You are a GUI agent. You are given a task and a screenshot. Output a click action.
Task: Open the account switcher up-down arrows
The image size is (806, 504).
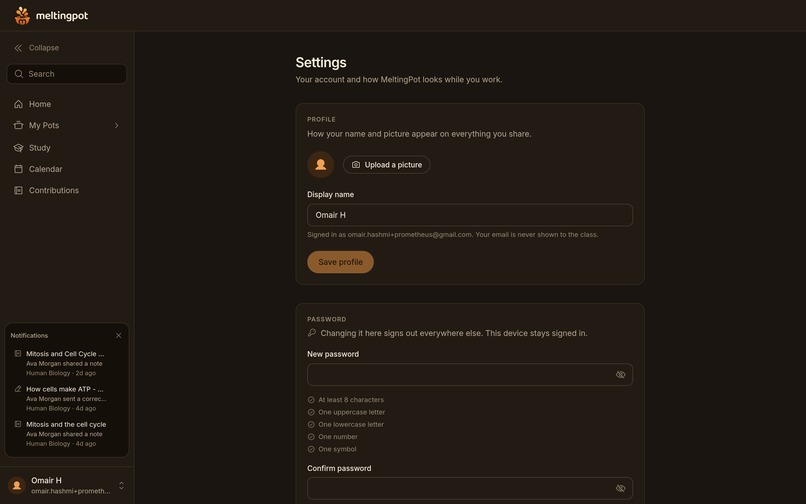(121, 485)
